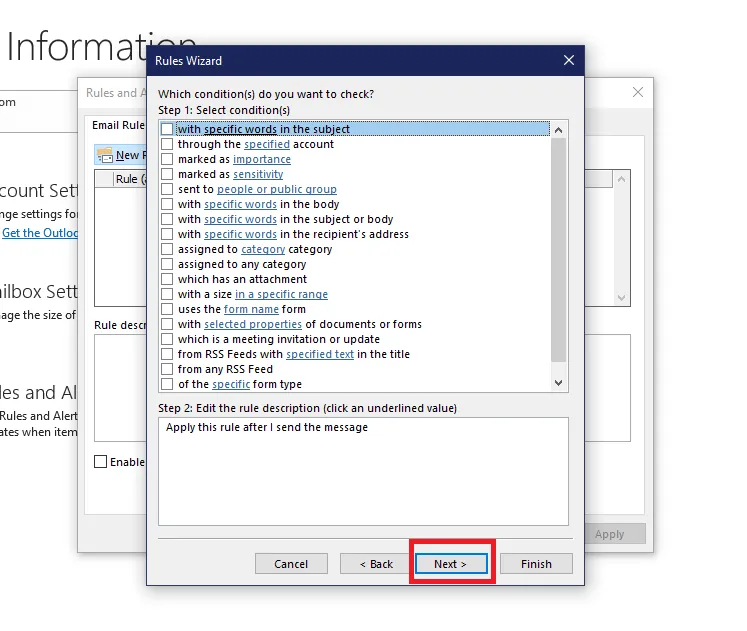
Task: Open the 'specified' account link
Action: 267,144
